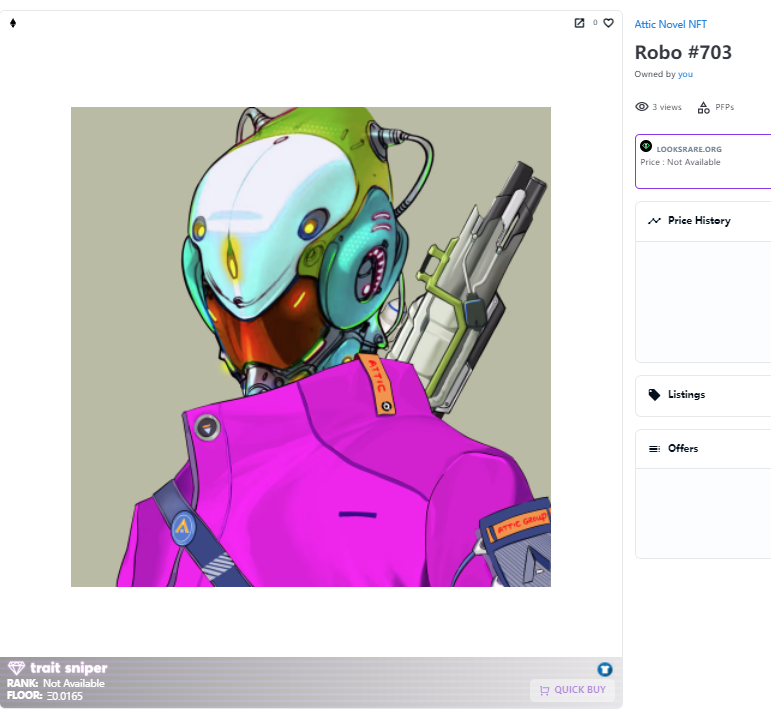Click the owner link 'you'

(x=685, y=74)
